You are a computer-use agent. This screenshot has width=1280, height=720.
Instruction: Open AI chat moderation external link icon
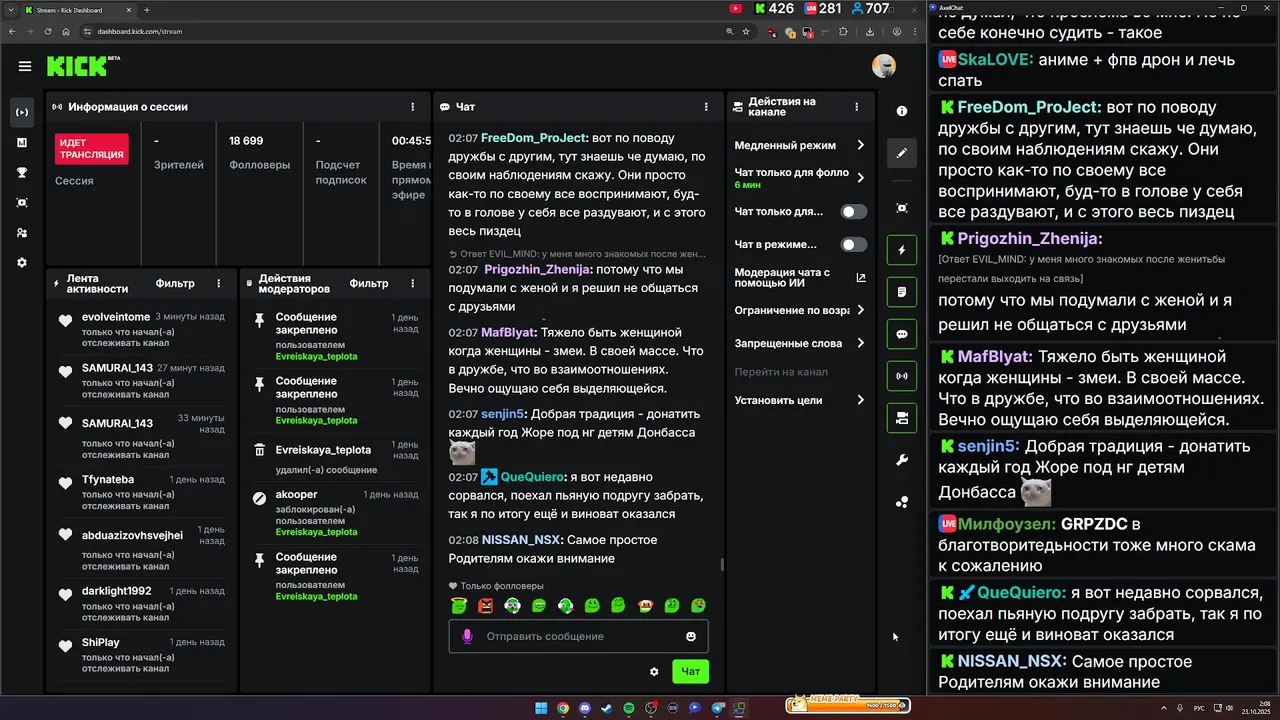861,277
